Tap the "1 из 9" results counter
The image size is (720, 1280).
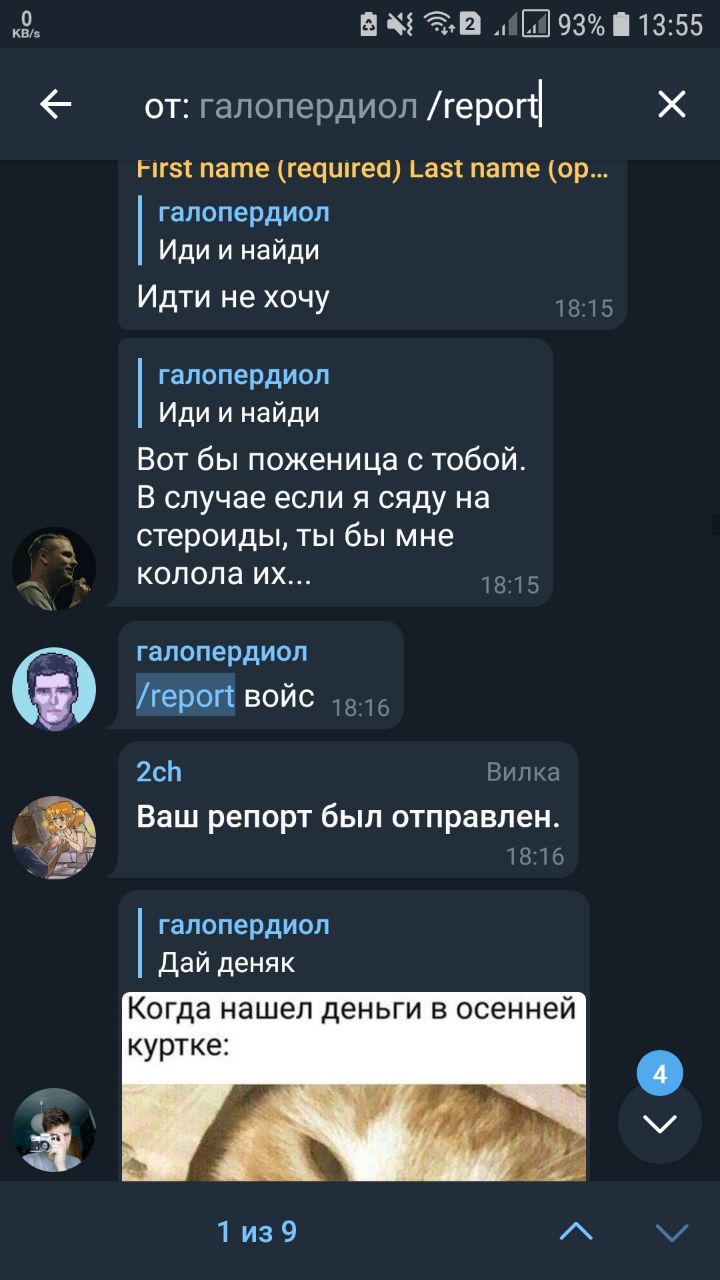pos(257,1231)
